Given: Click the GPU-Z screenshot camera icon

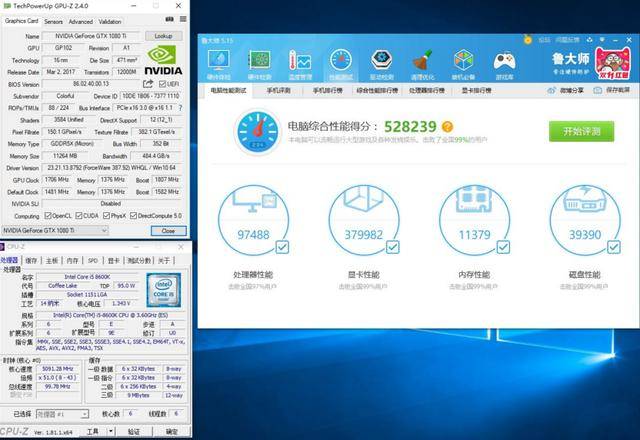Looking at the screenshot, I should tap(169, 19).
